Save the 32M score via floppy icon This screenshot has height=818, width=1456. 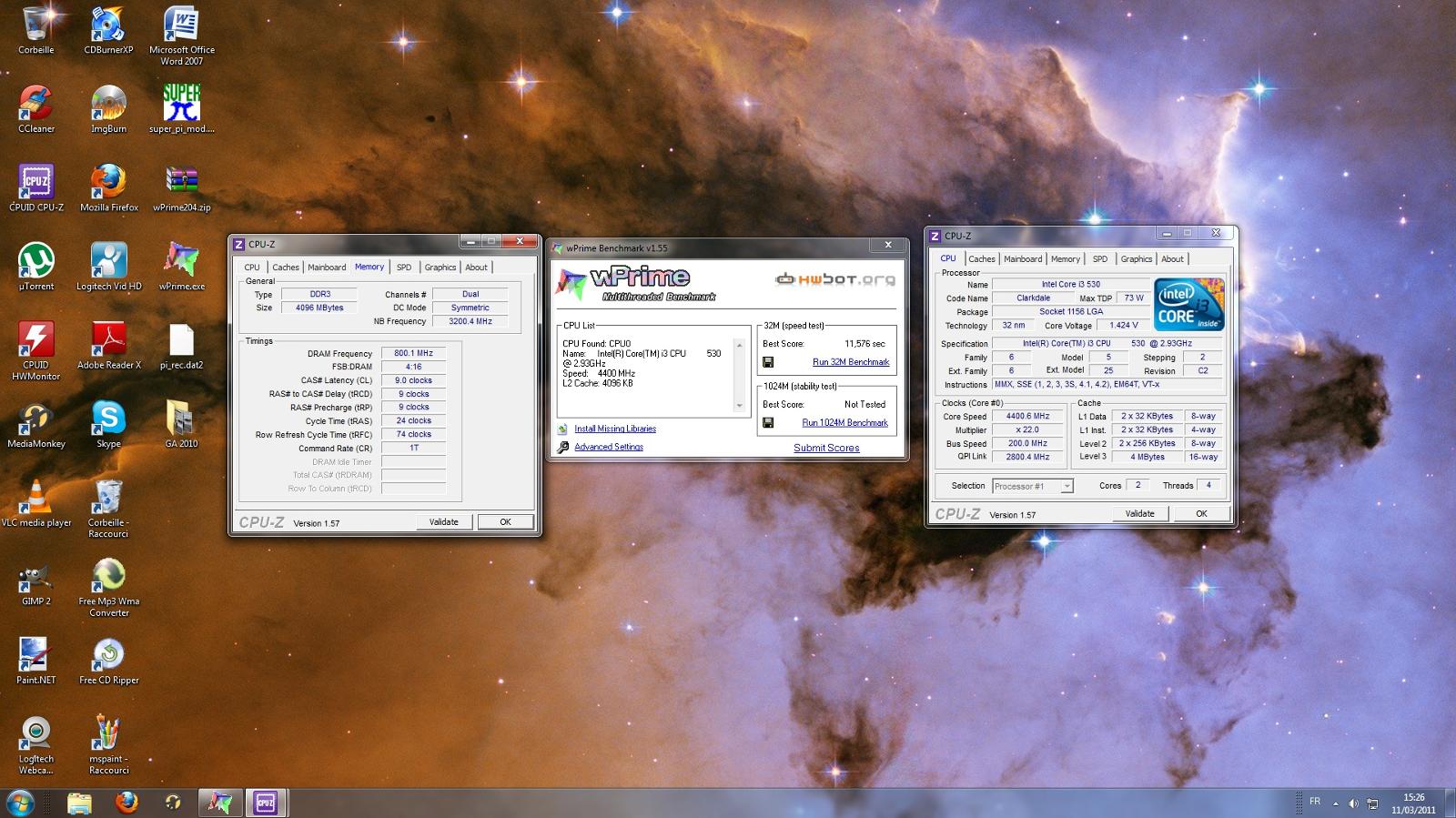768,362
